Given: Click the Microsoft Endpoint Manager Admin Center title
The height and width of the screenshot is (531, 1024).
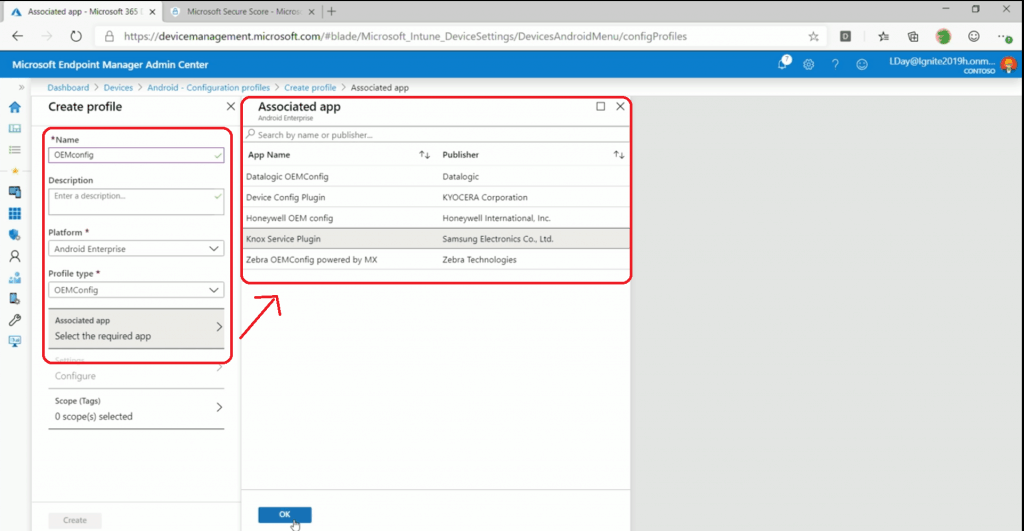Looking at the screenshot, I should (x=110, y=65).
